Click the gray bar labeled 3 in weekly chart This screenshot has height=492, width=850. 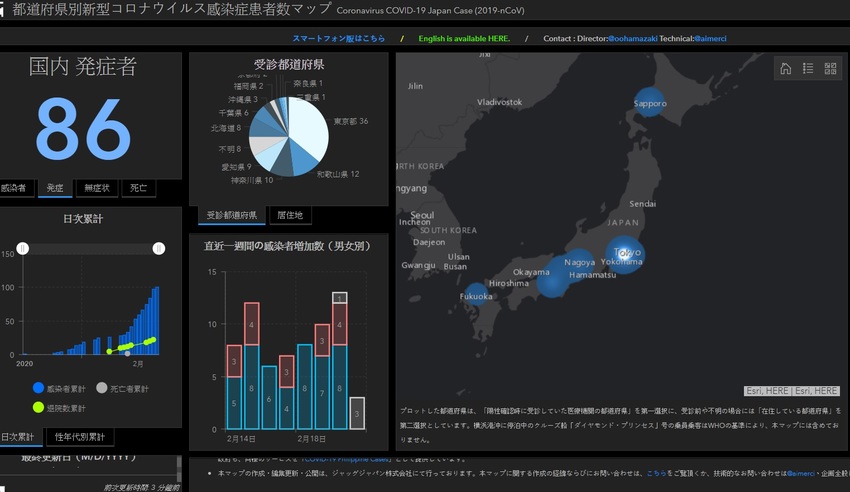coord(357,413)
